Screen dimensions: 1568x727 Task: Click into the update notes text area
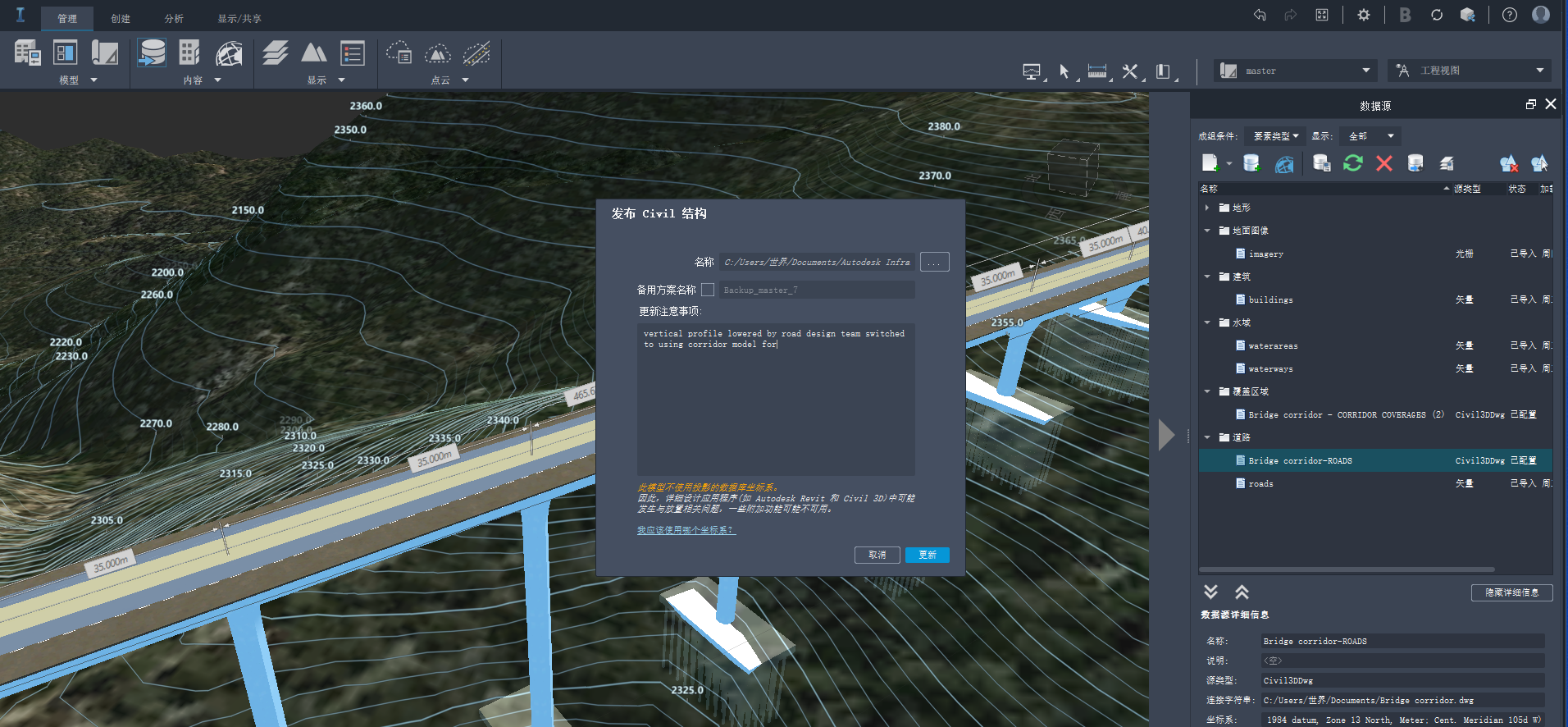(x=776, y=400)
